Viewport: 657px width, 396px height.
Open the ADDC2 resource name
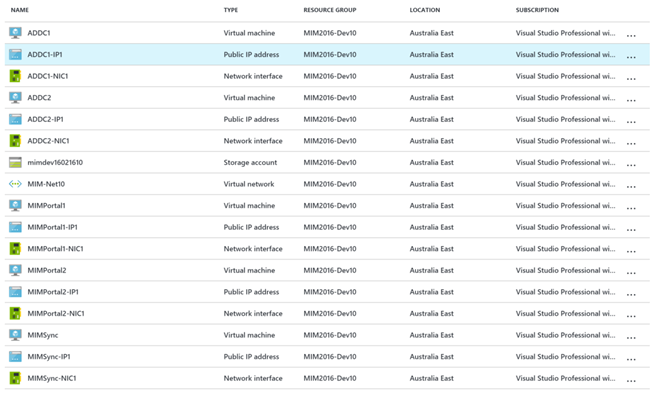click(39, 98)
